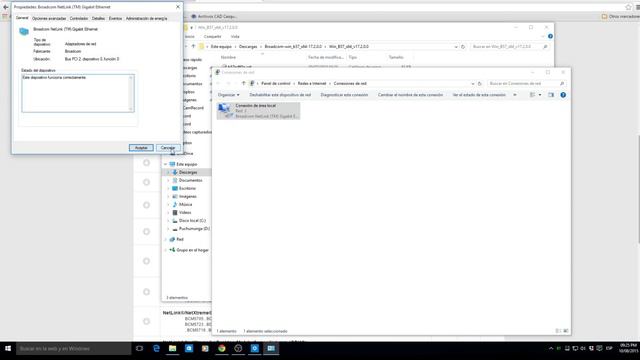Click Cambiar el nombre de esta conexión
This screenshot has width=640, height=360.
410,95
